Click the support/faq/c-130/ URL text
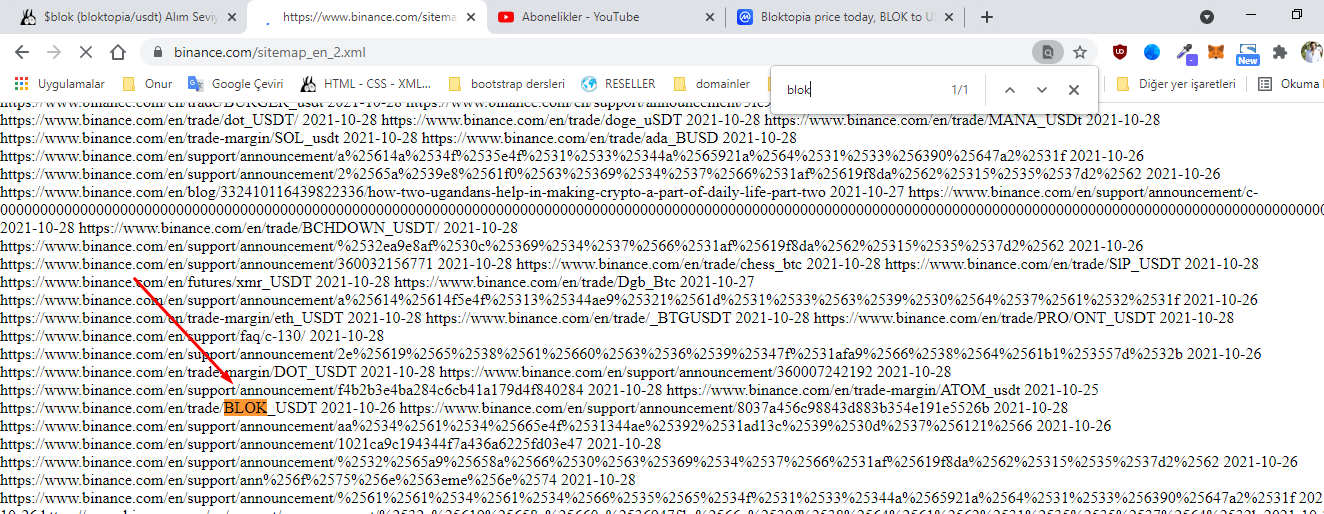This screenshot has height=514, width=1324. coord(153,336)
